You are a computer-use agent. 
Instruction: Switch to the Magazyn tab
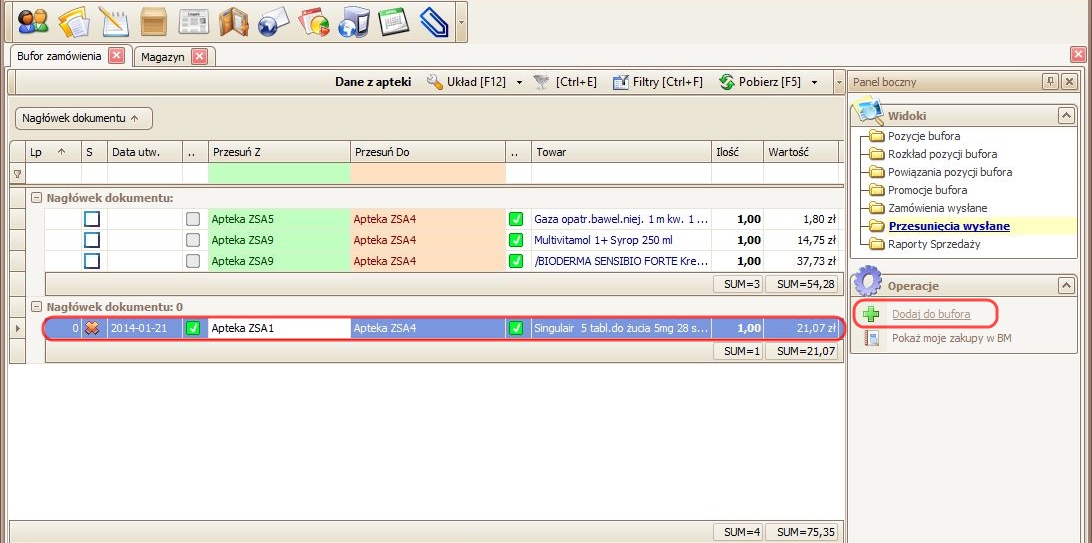pos(162,57)
